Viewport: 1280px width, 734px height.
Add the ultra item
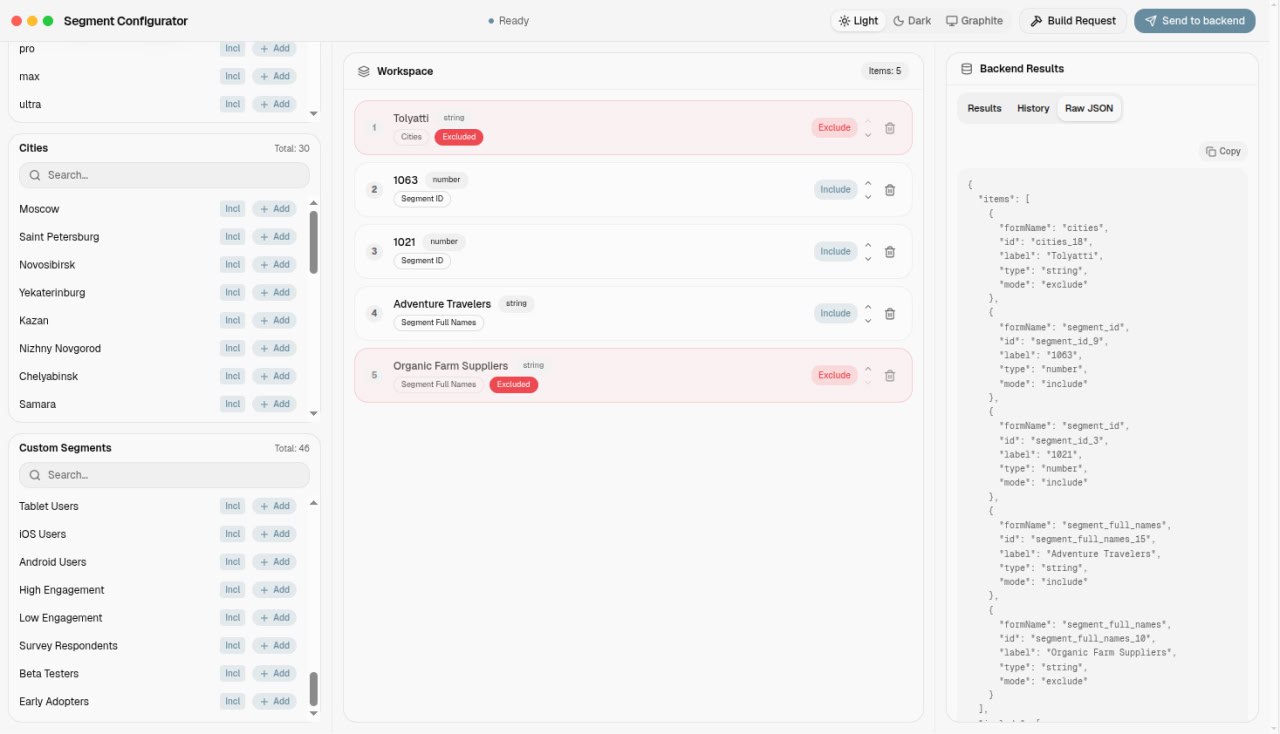click(x=274, y=105)
